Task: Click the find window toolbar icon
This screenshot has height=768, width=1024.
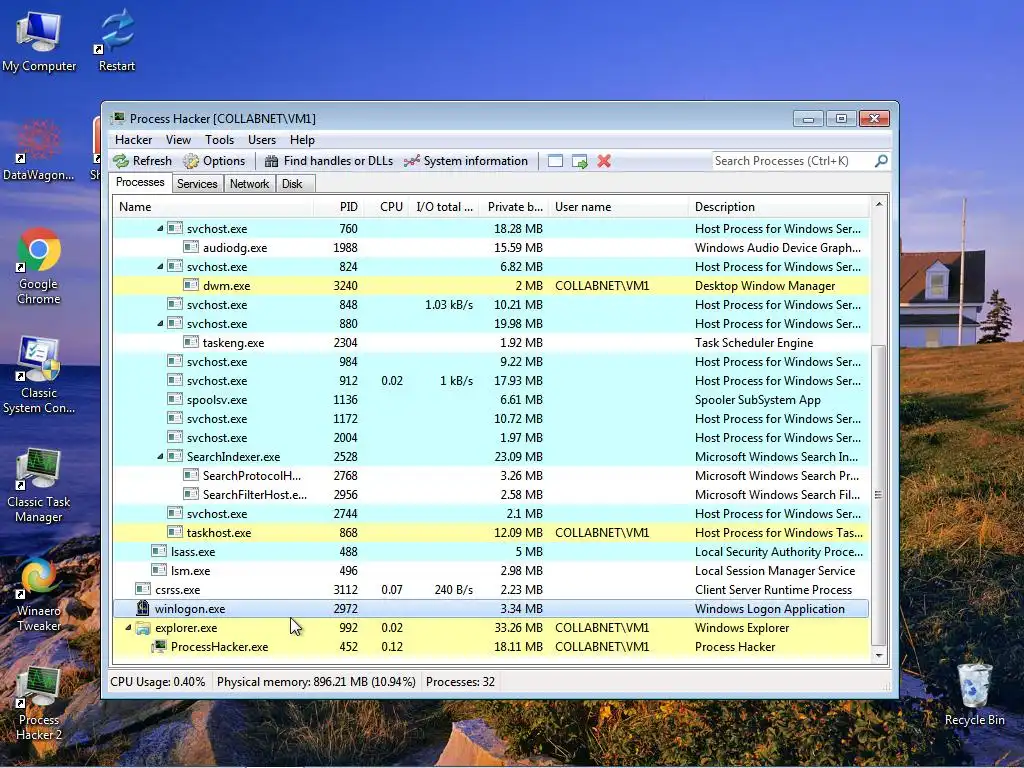Action: (555, 161)
